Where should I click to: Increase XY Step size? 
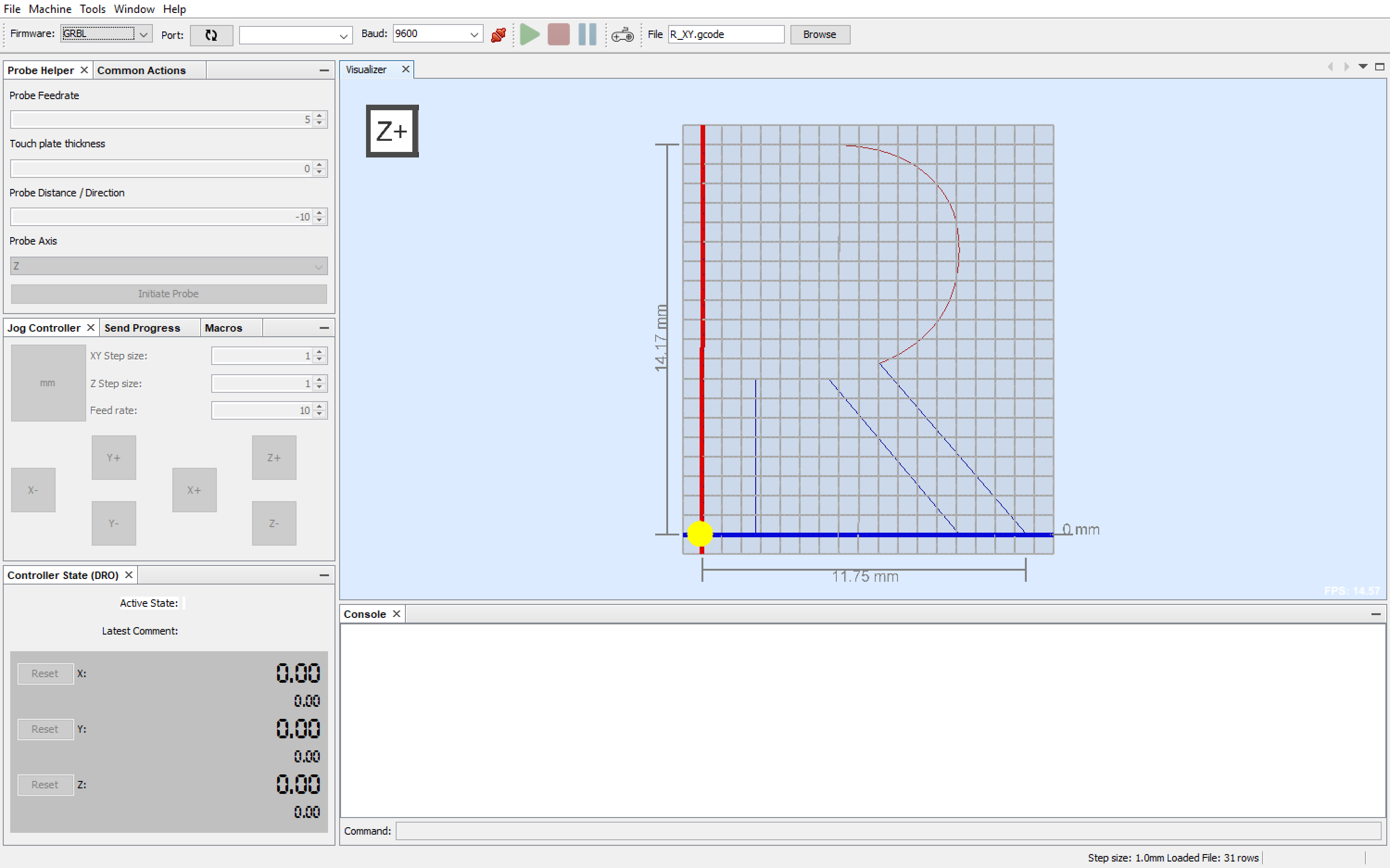click(x=320, y=352)
